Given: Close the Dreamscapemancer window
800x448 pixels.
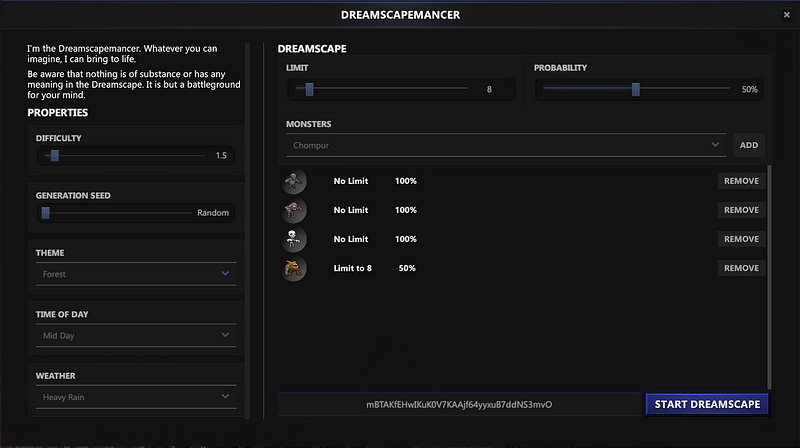Looking at the screenshot, I should coord(784,15).
